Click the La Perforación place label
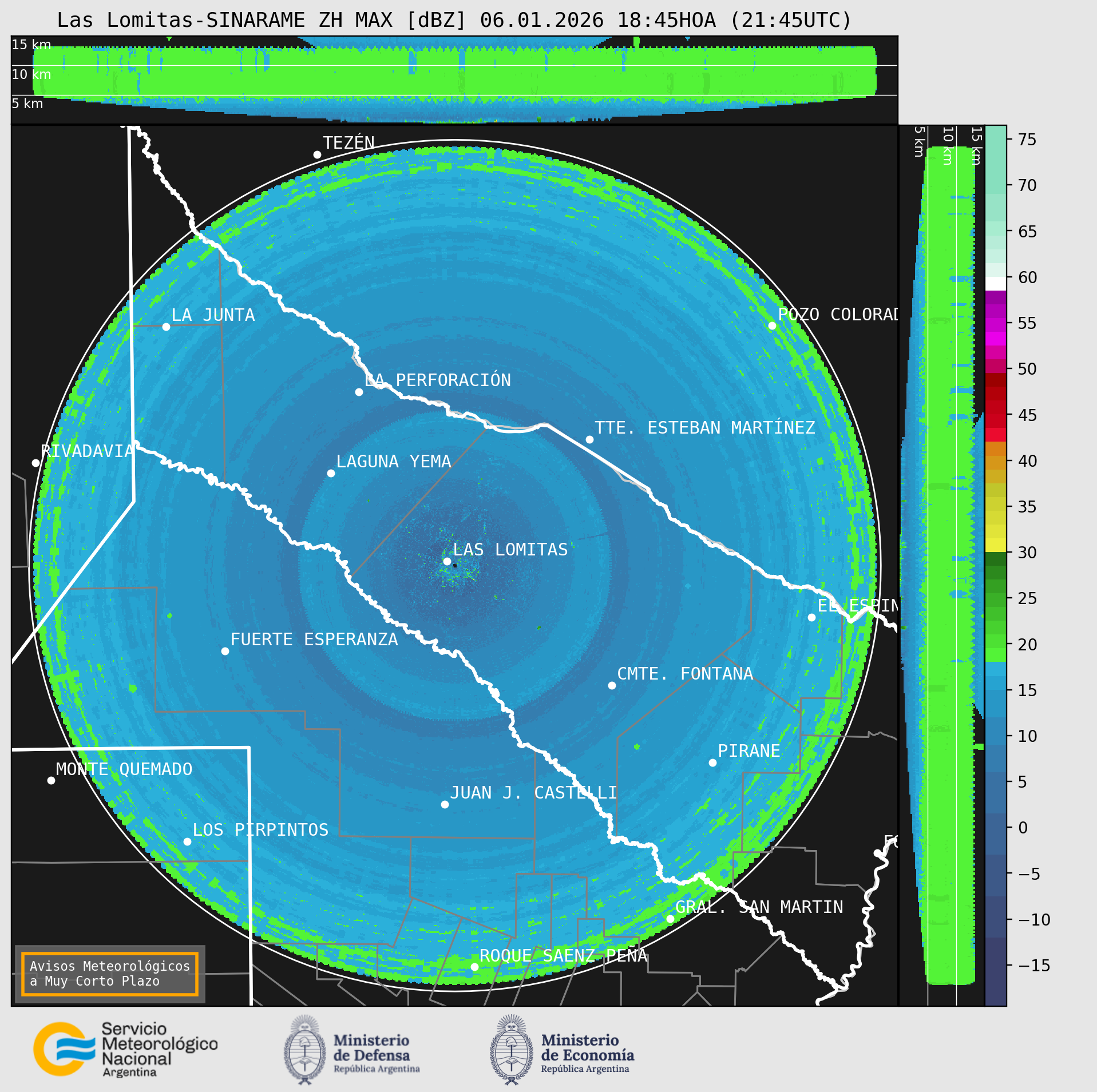1097x1092 pixels. point(438,380)
